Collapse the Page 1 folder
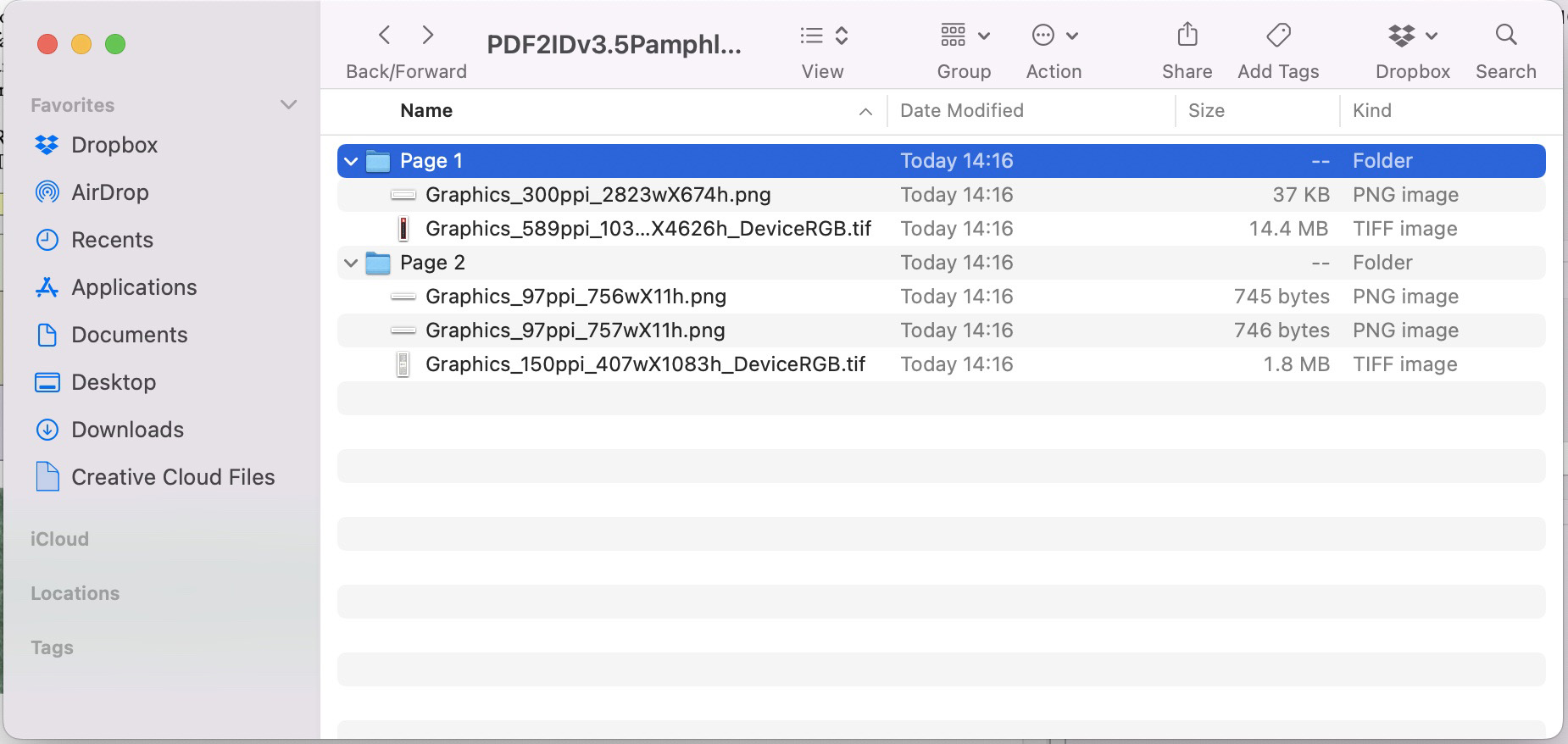This screenshot has height=744, width=1568. point(351,161)
